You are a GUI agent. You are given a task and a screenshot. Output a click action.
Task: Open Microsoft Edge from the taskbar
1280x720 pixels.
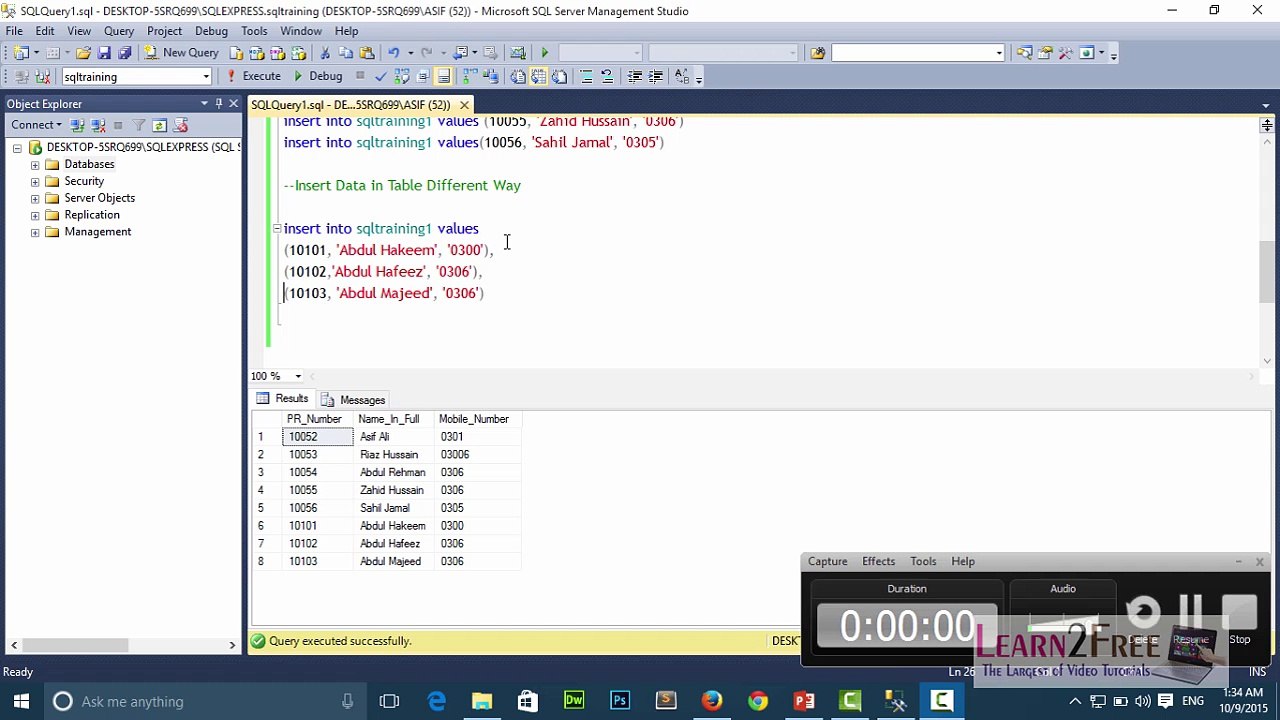click(x=436, y=701)
